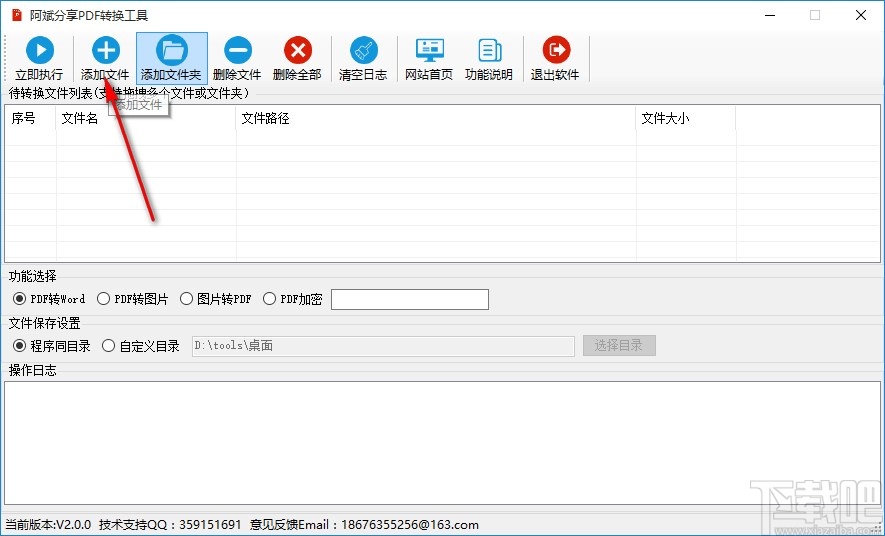Click the app logo in title bar
Screen dimensions: 885x536
[16, 15]
